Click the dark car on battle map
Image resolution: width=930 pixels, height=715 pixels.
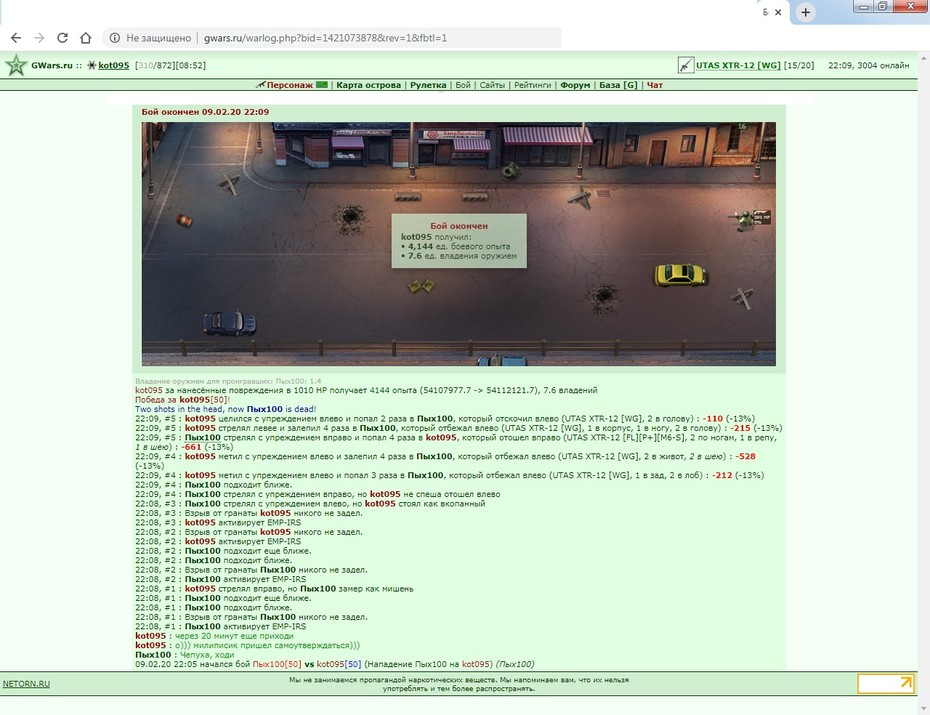coord(230,323)
